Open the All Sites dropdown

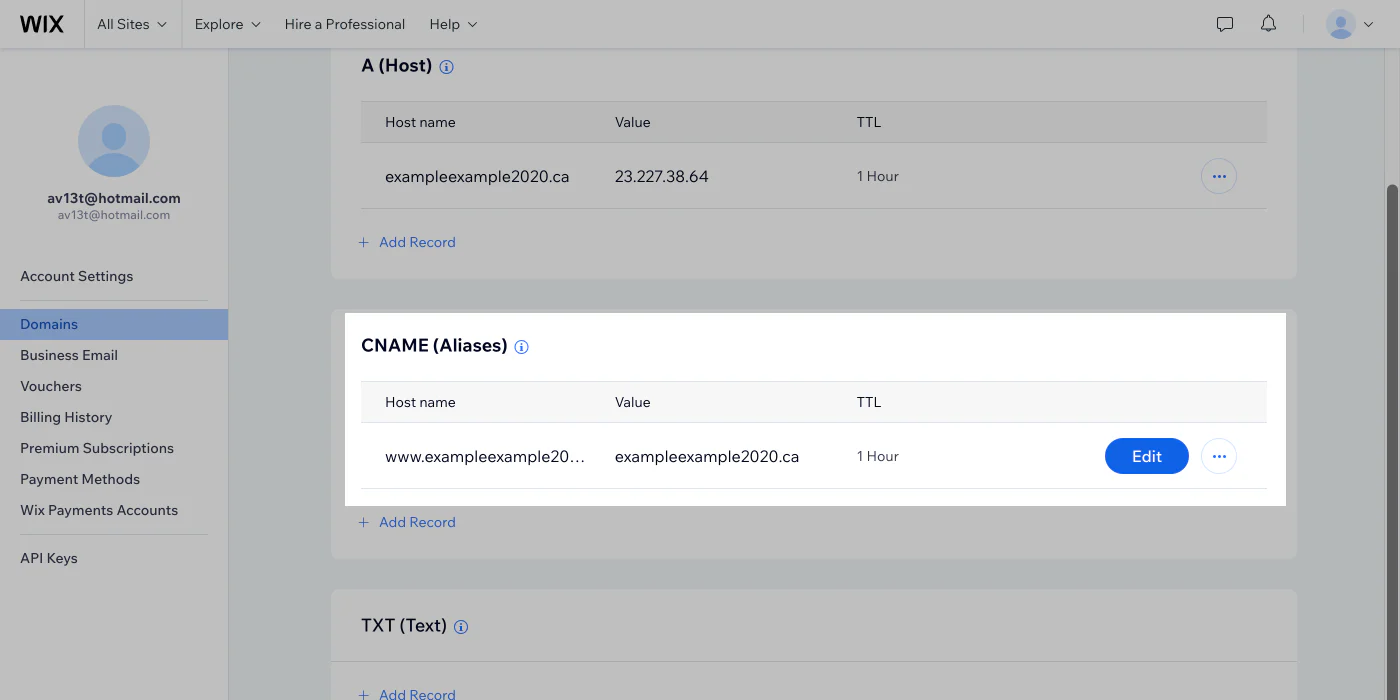pos(131,23)
